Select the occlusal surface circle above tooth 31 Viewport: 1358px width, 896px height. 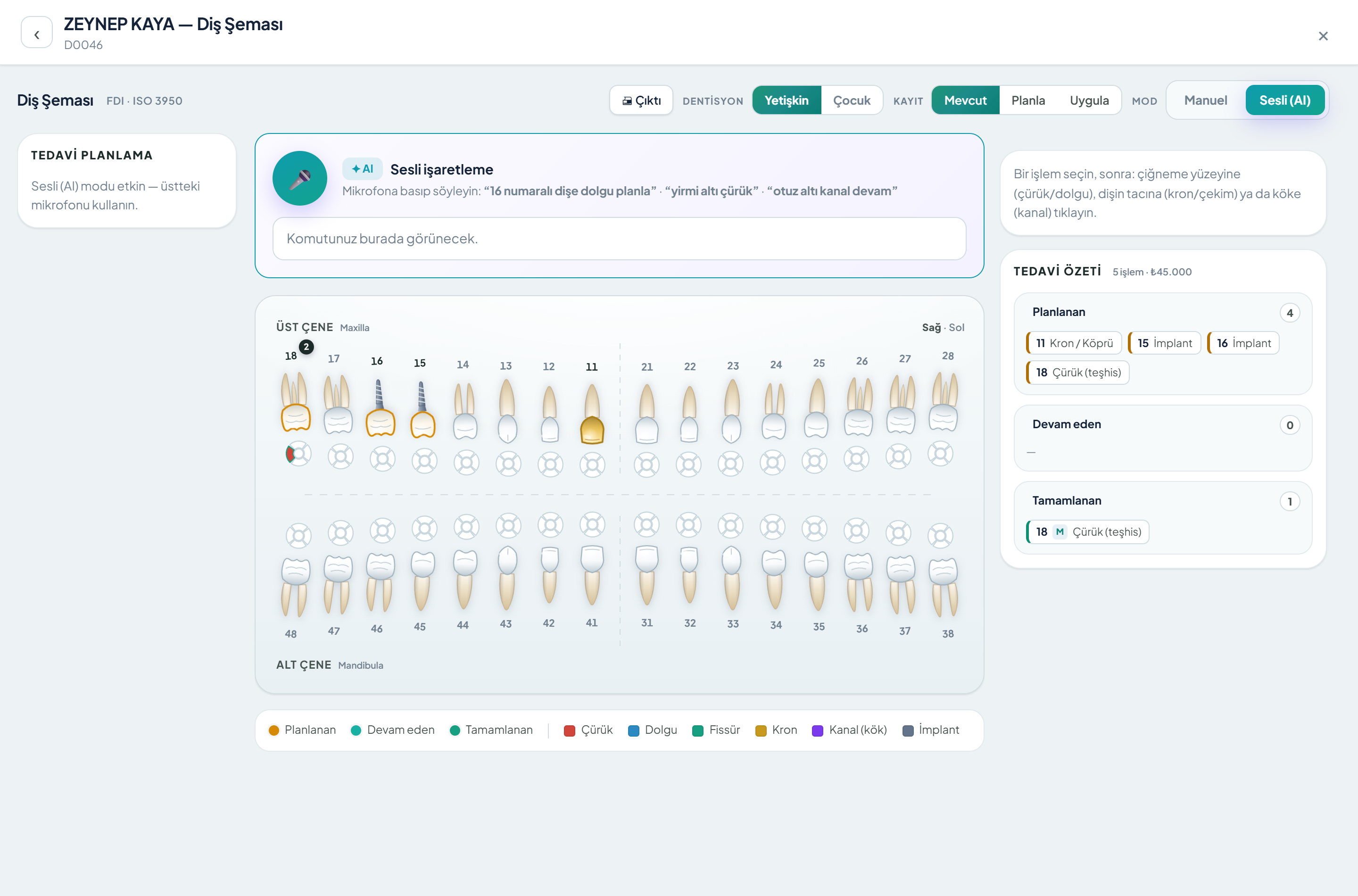click(x=647, y=524)
